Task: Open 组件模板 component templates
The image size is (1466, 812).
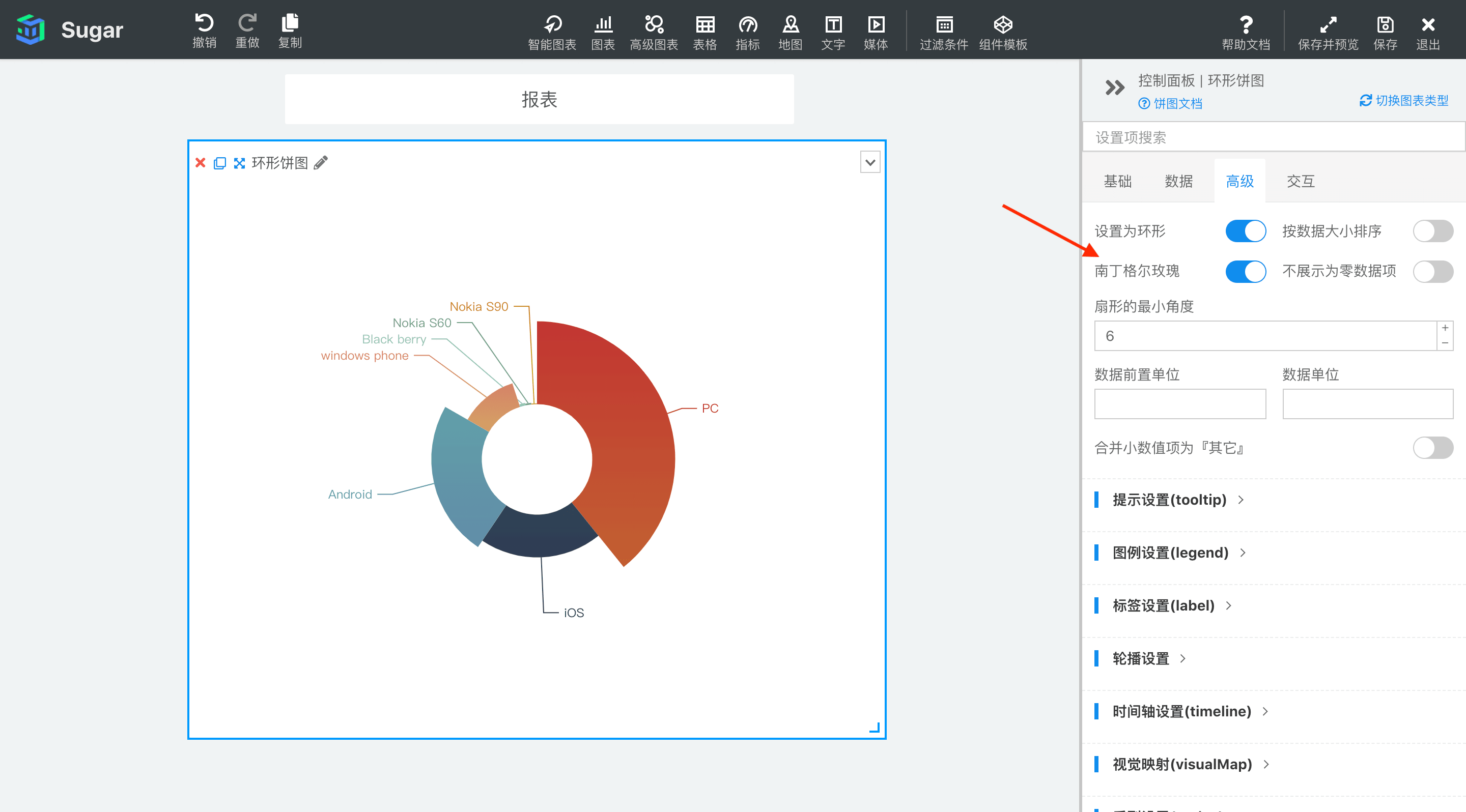Action: click(1003, 33)
